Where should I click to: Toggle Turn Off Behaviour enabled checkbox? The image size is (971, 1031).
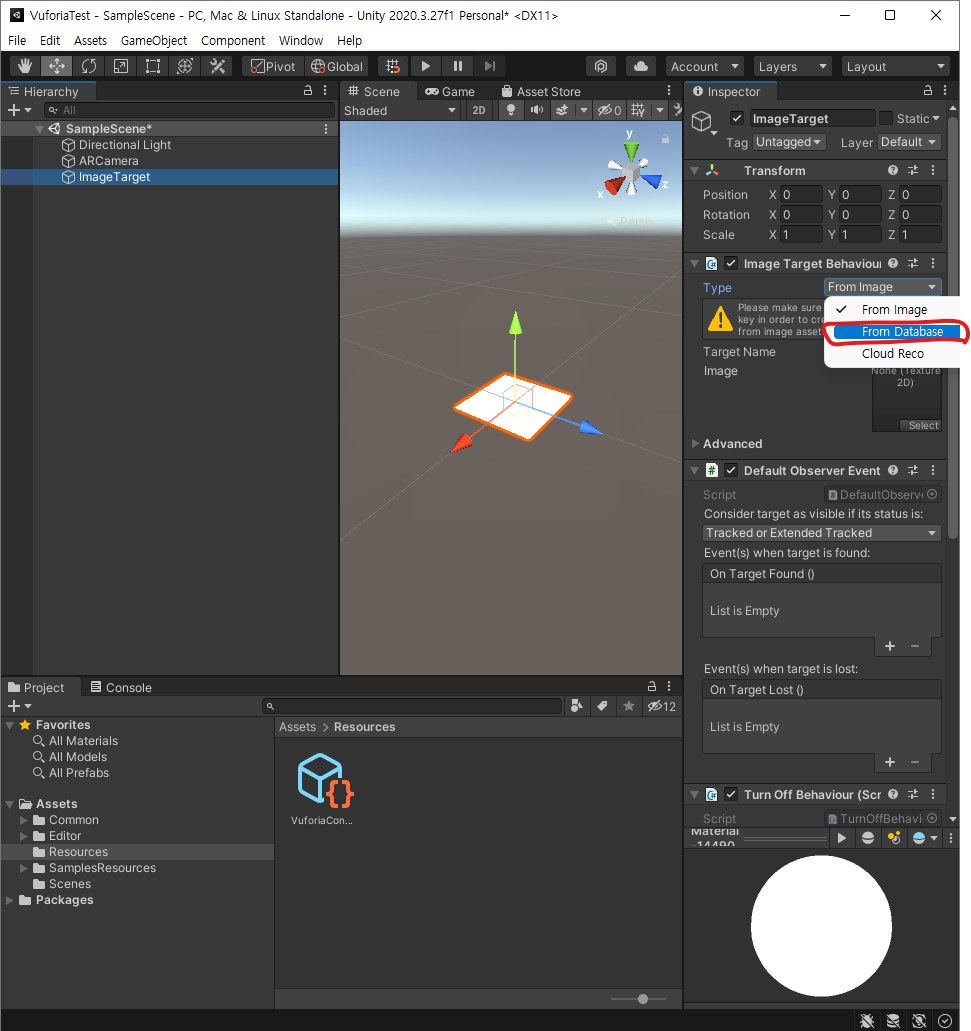pyautogui.click(x=730, y=794)
